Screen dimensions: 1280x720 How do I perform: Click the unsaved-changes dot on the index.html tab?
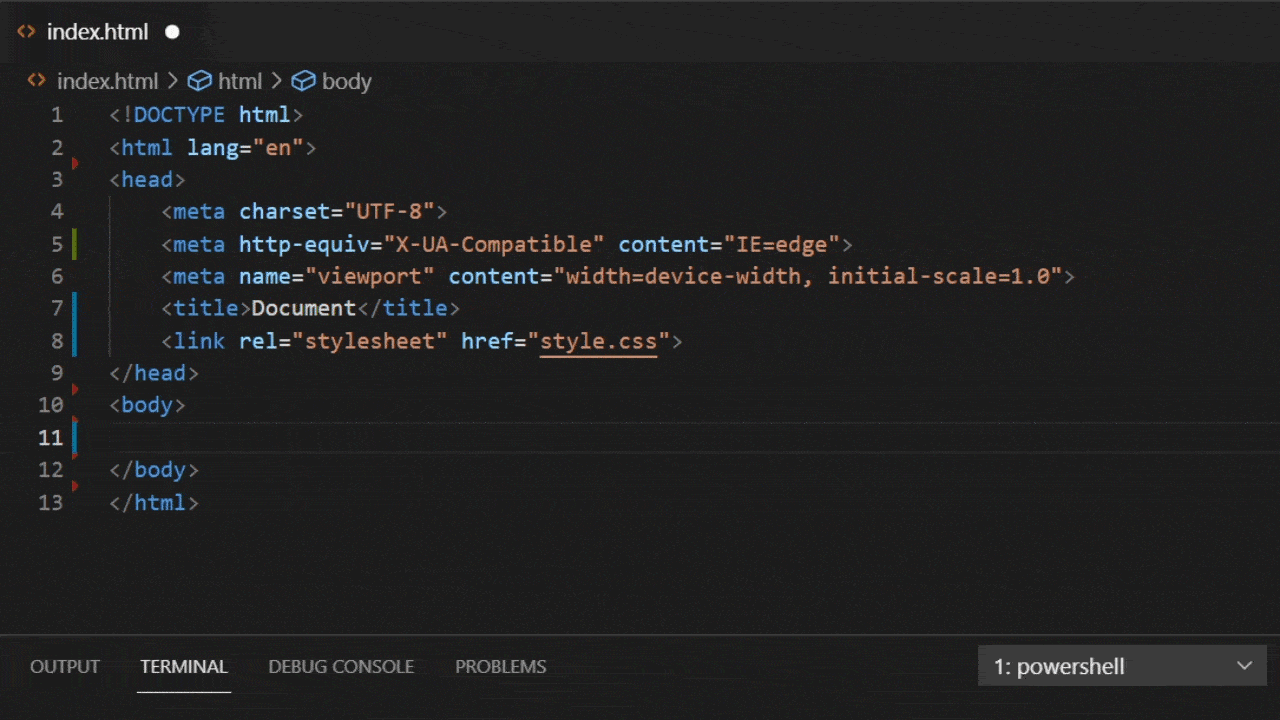172,32
